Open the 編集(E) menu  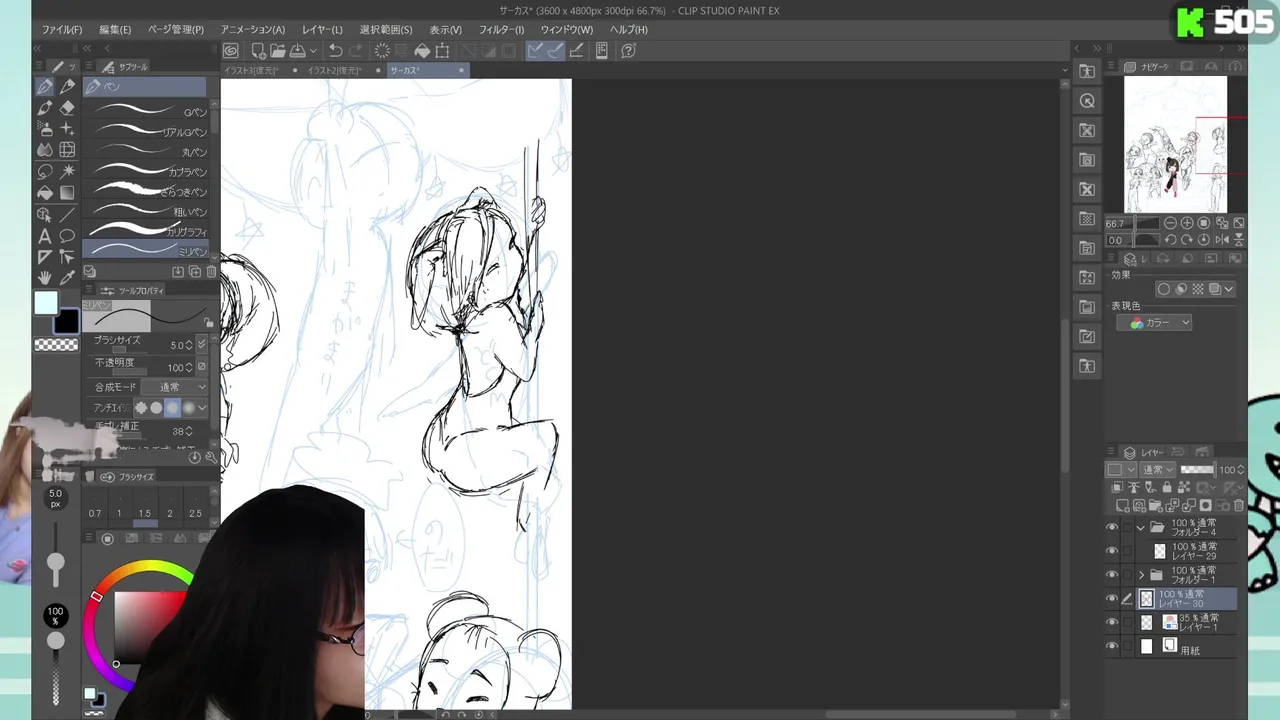coord(115,30)
